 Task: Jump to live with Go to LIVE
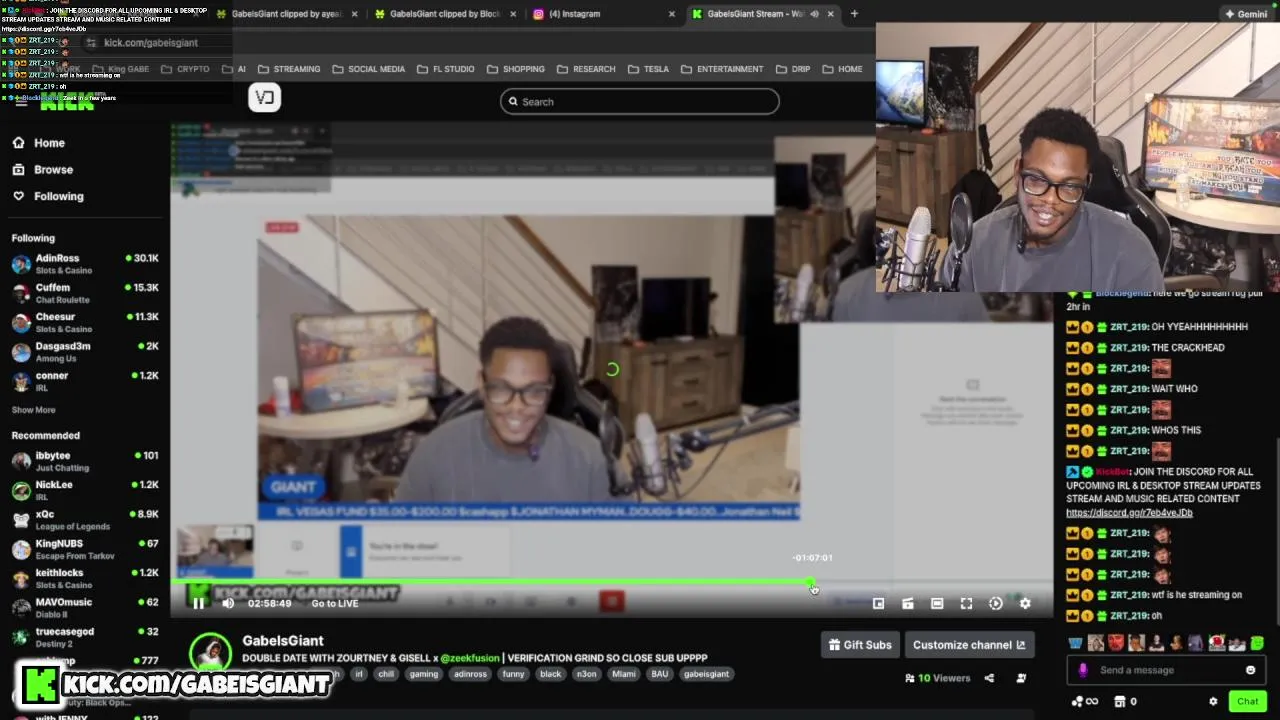[x=334, y=603]
